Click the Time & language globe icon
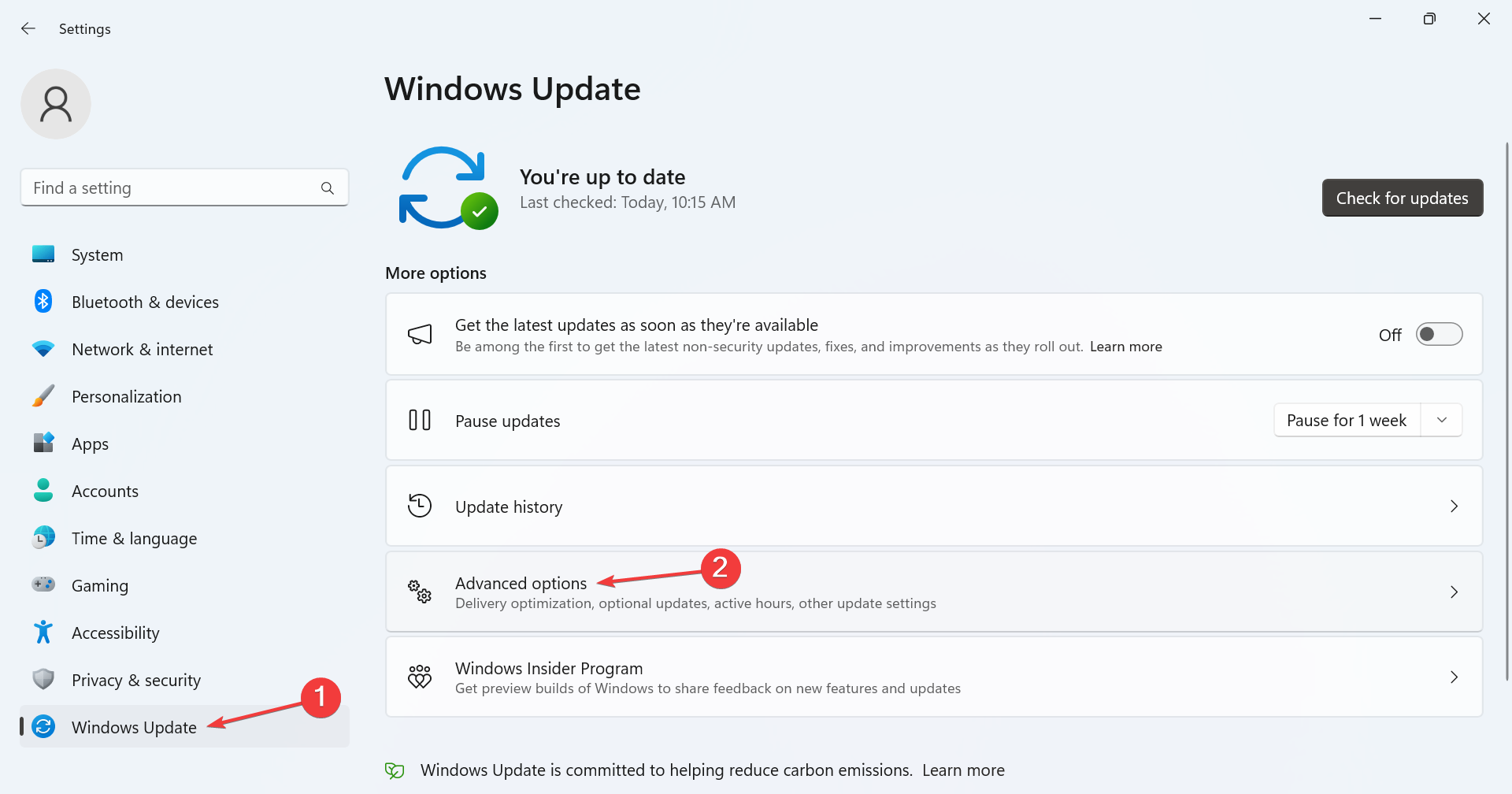 pos(43,537)
